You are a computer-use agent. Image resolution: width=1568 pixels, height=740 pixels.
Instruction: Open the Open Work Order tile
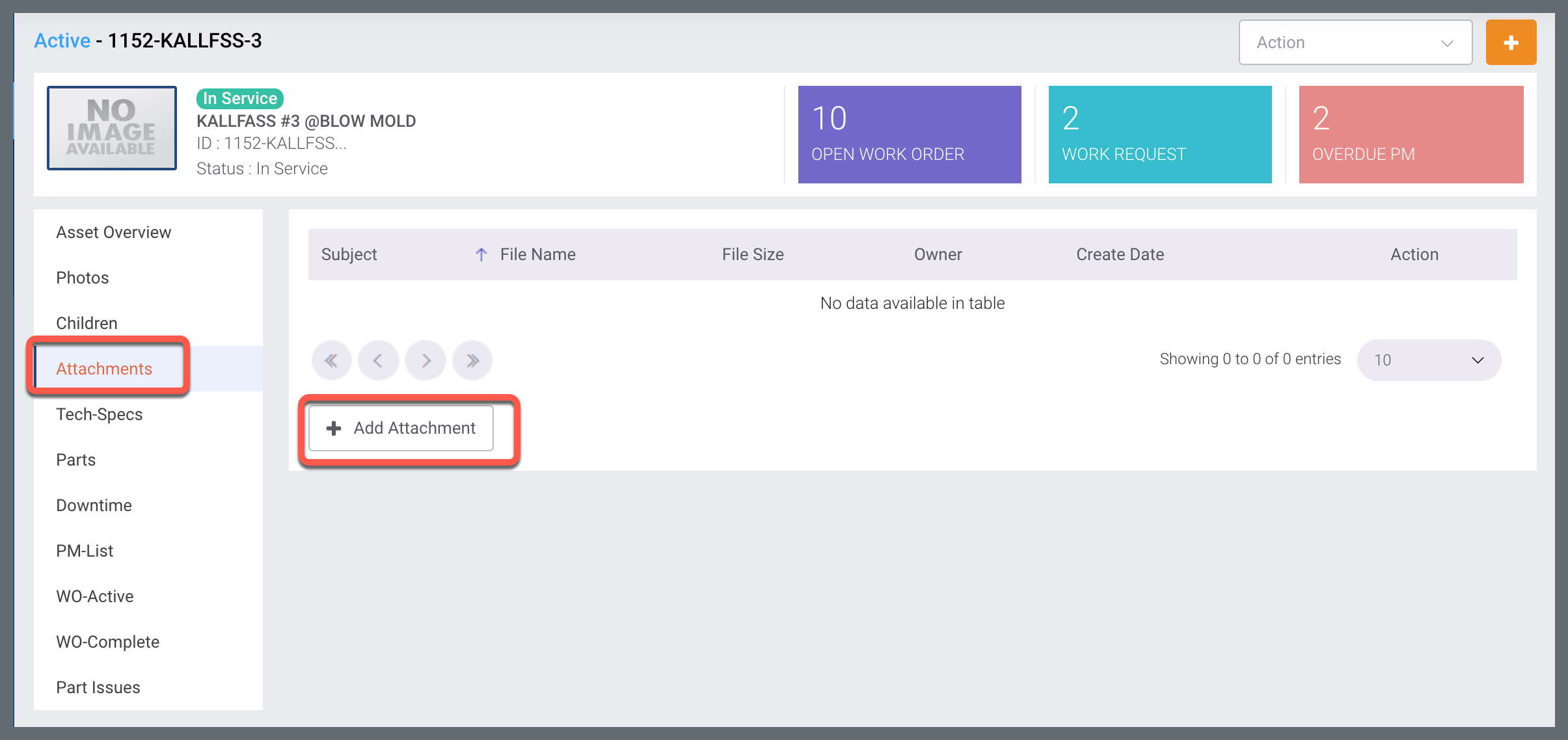click(909, 135)
